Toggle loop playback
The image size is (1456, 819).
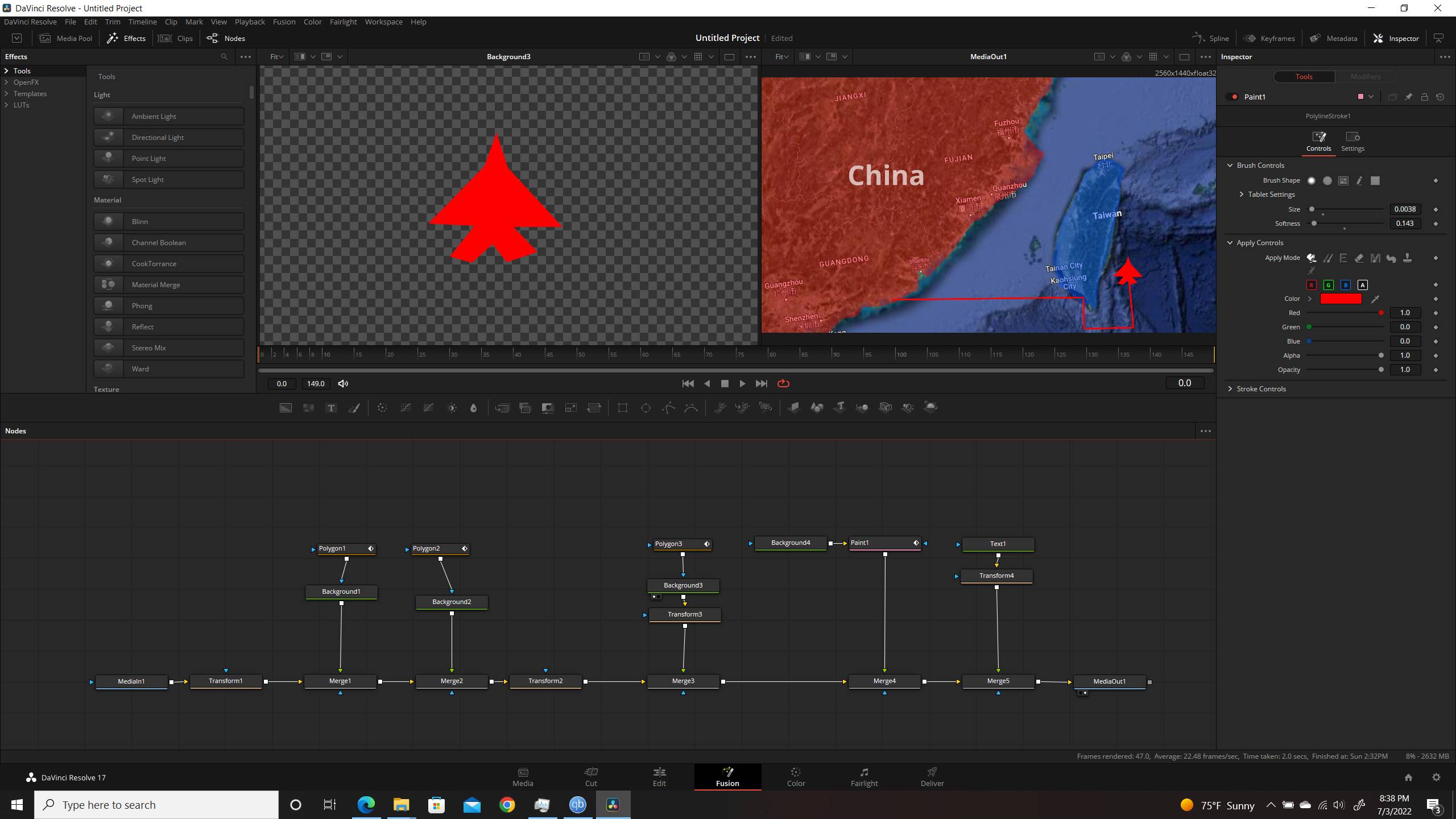[x=783, y=383]
